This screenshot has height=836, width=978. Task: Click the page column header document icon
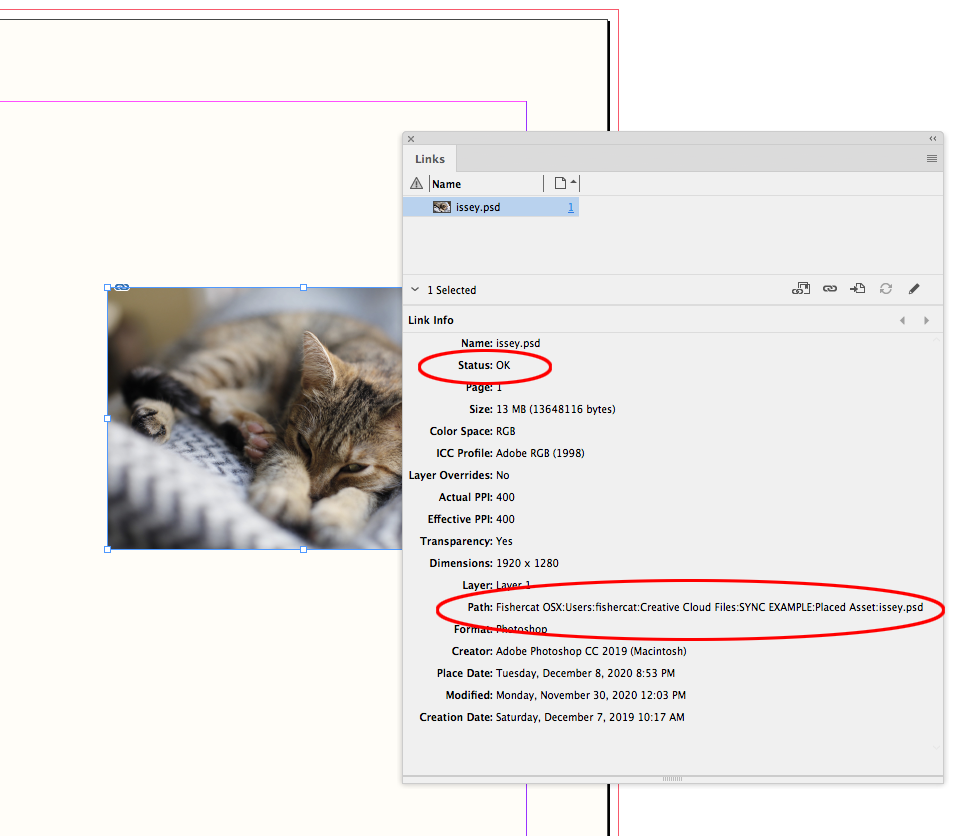560,183
